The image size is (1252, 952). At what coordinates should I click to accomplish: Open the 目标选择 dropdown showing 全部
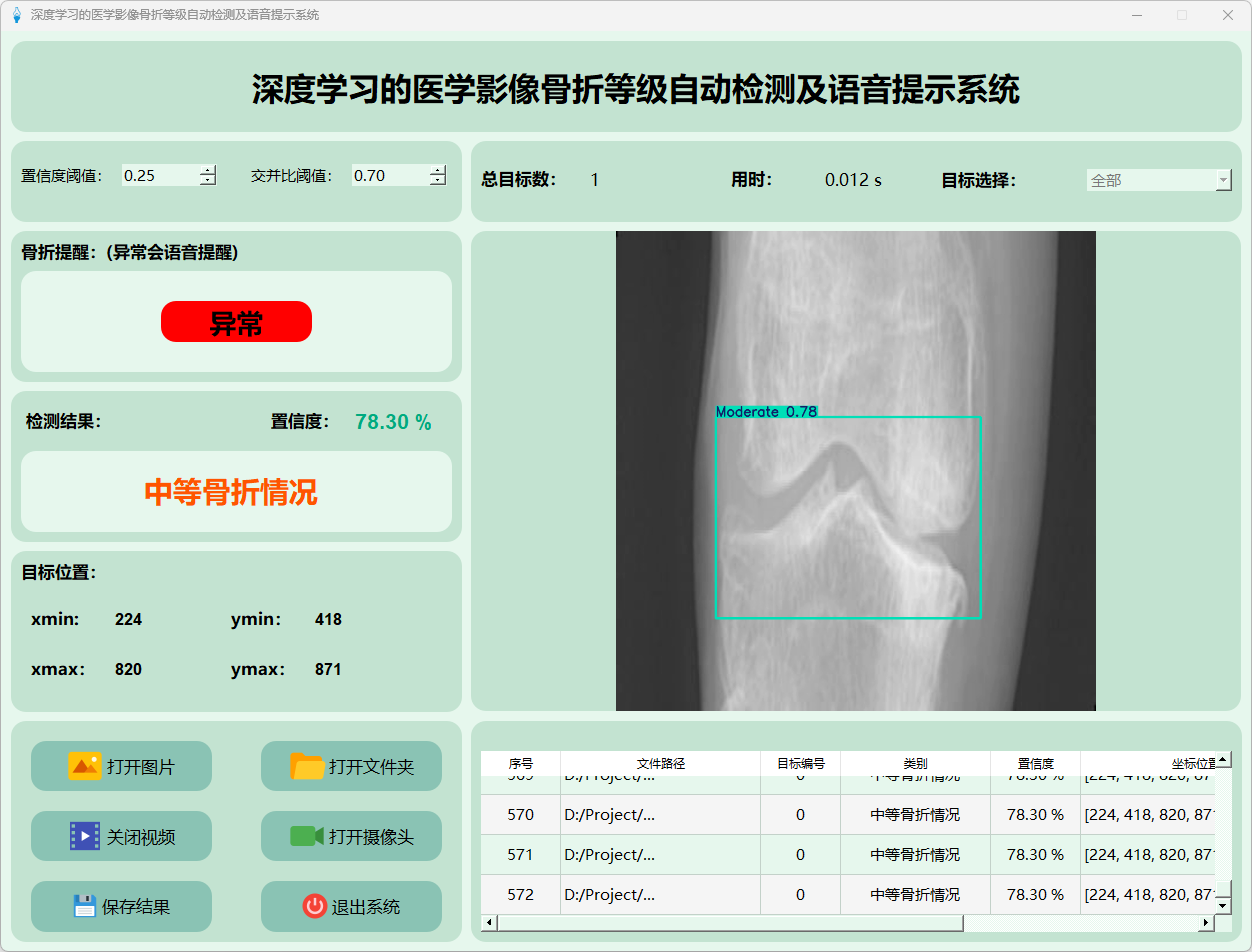[1158, 180]
